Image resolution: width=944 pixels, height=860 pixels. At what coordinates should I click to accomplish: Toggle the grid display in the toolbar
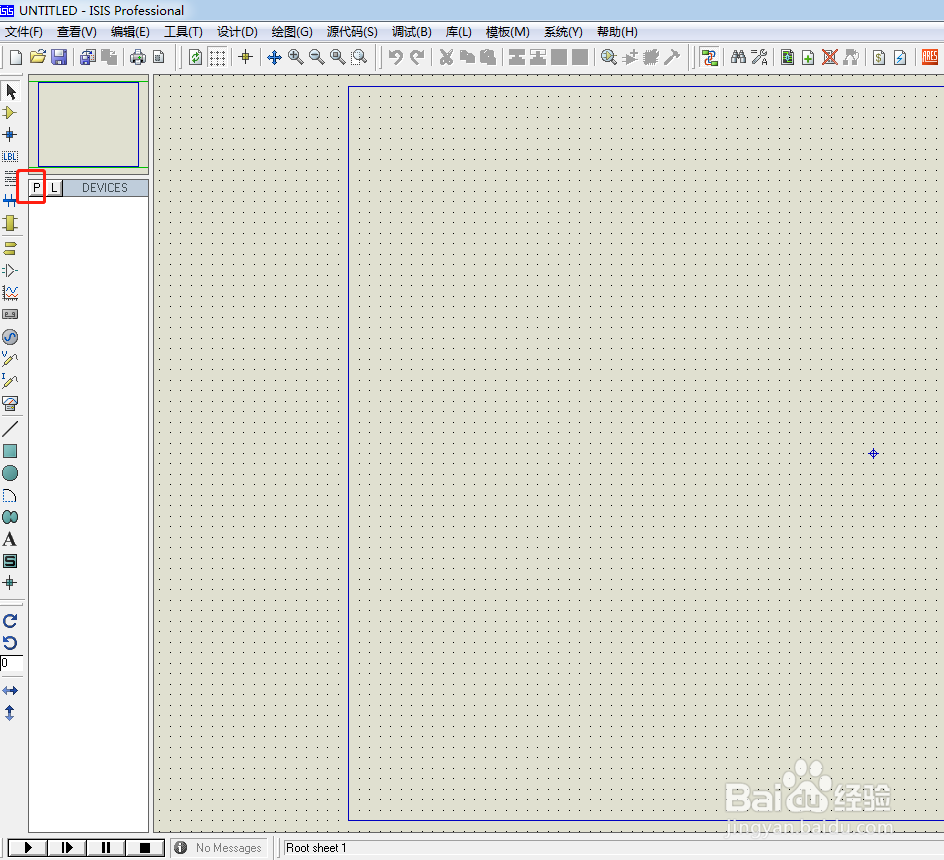tap(217, 57)
